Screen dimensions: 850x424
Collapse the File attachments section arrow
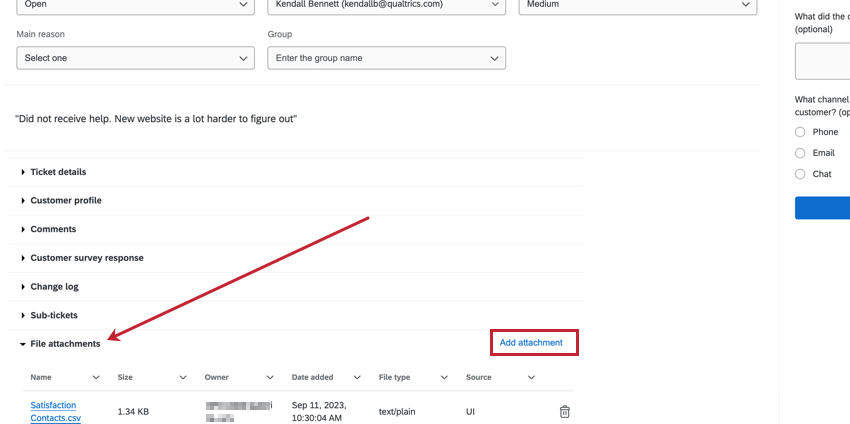click(23, 344)
